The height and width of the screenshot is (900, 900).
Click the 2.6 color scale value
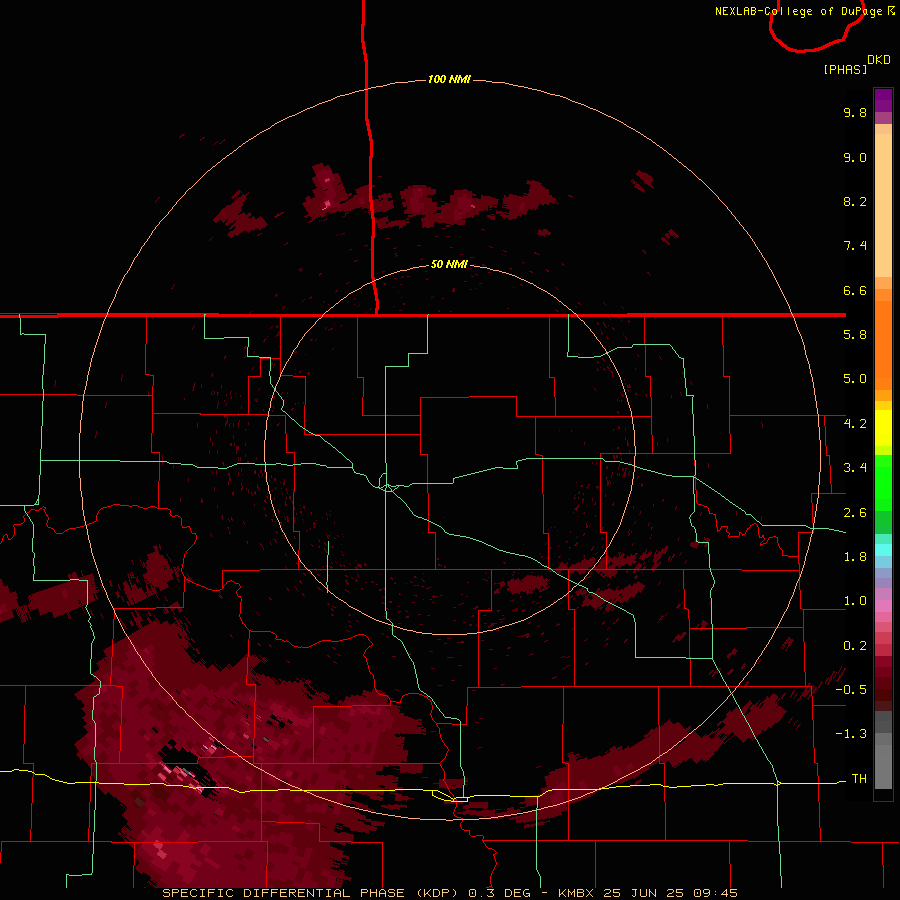click(x=855, y=513)
